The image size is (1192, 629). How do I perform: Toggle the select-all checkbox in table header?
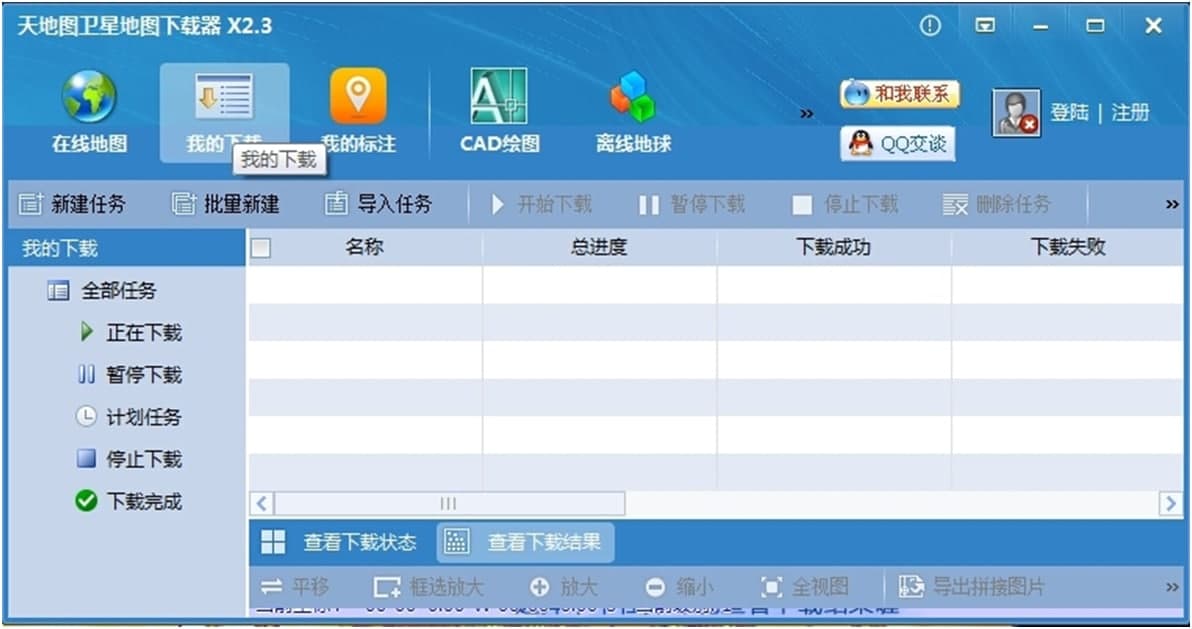pos(261,248)
